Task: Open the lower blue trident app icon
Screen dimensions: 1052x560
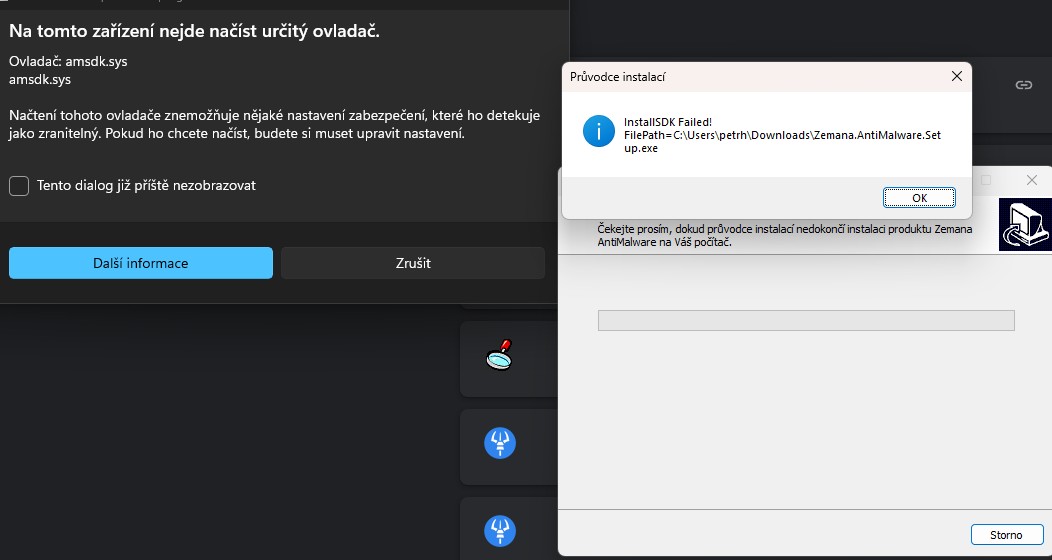Action: point(500,529)
